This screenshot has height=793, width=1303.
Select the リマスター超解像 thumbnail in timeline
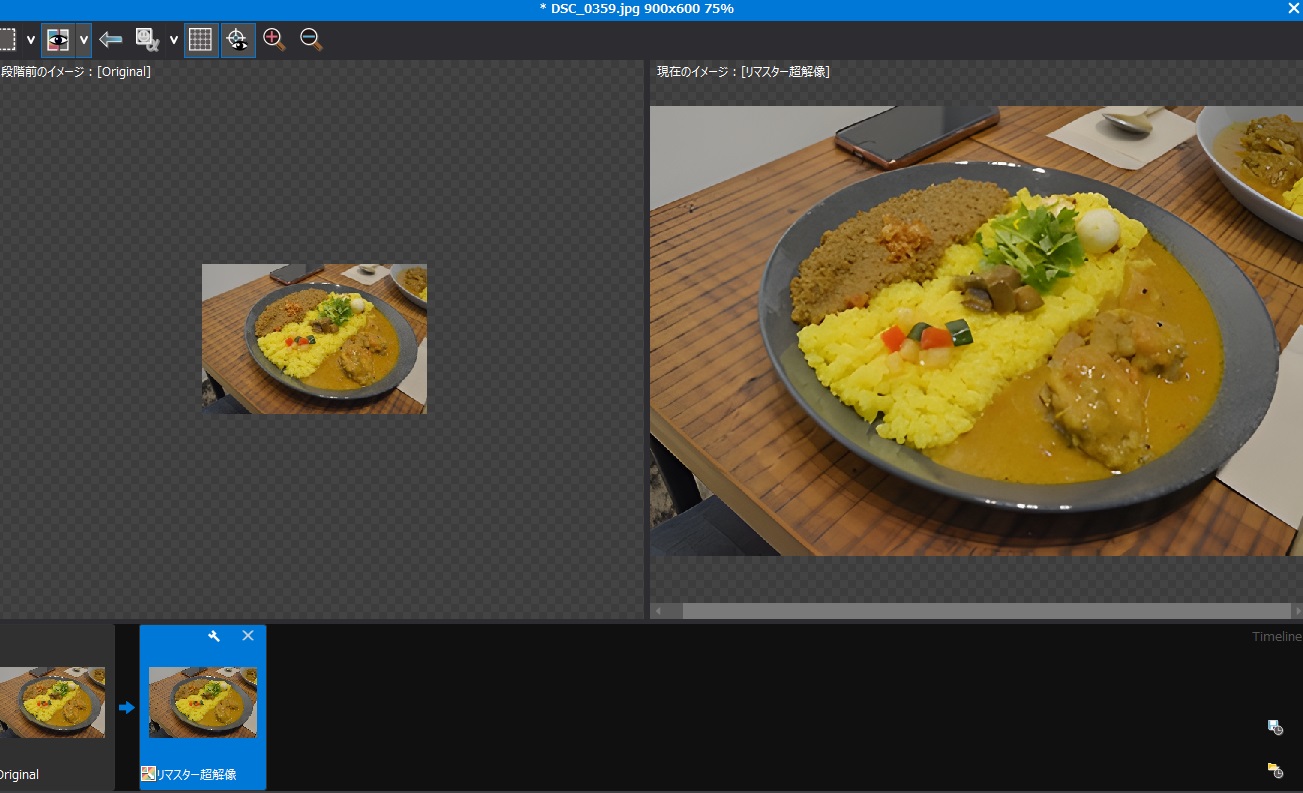tap(203, 703)
